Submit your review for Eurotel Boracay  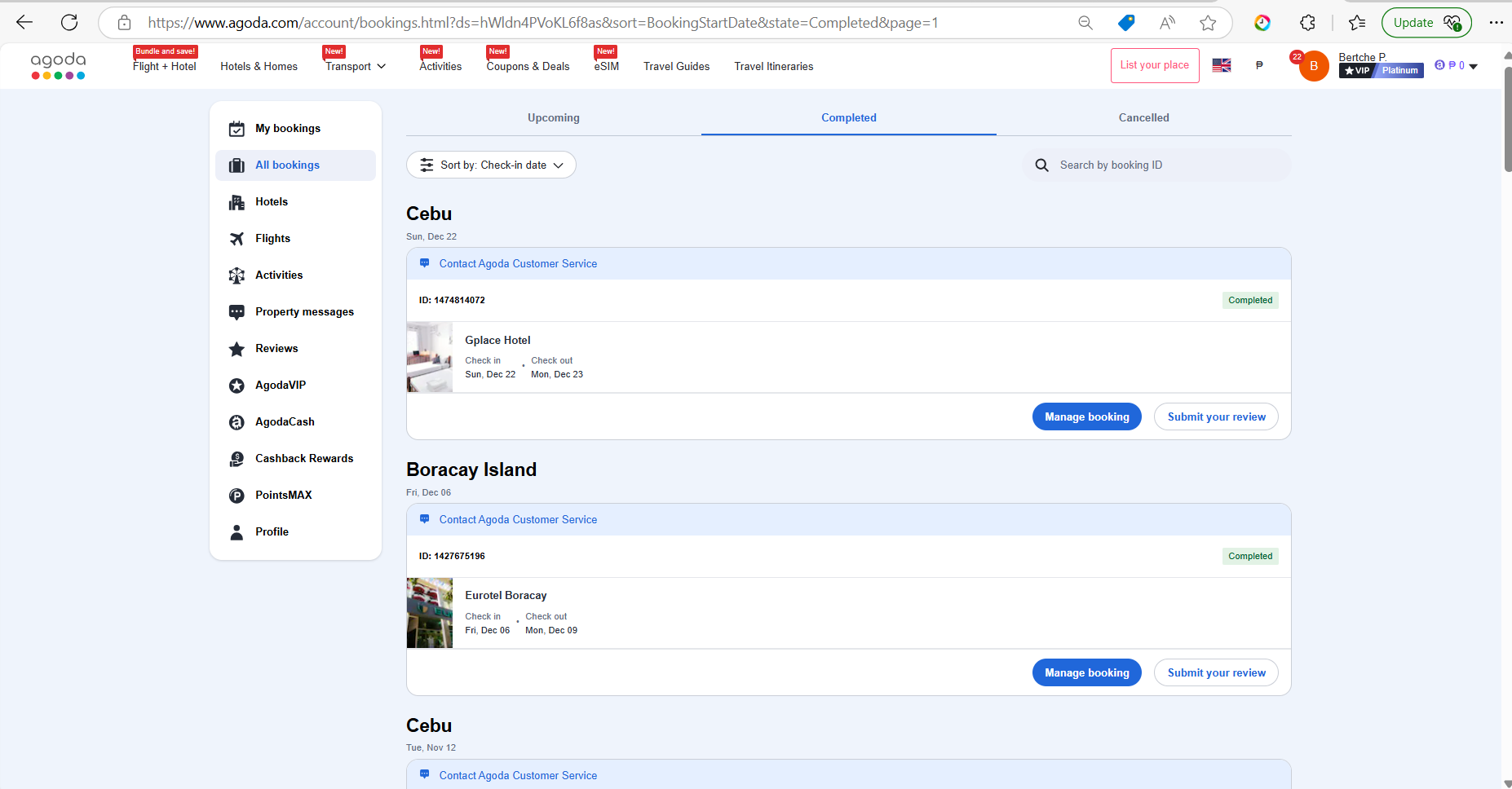tap(1216, 672)
